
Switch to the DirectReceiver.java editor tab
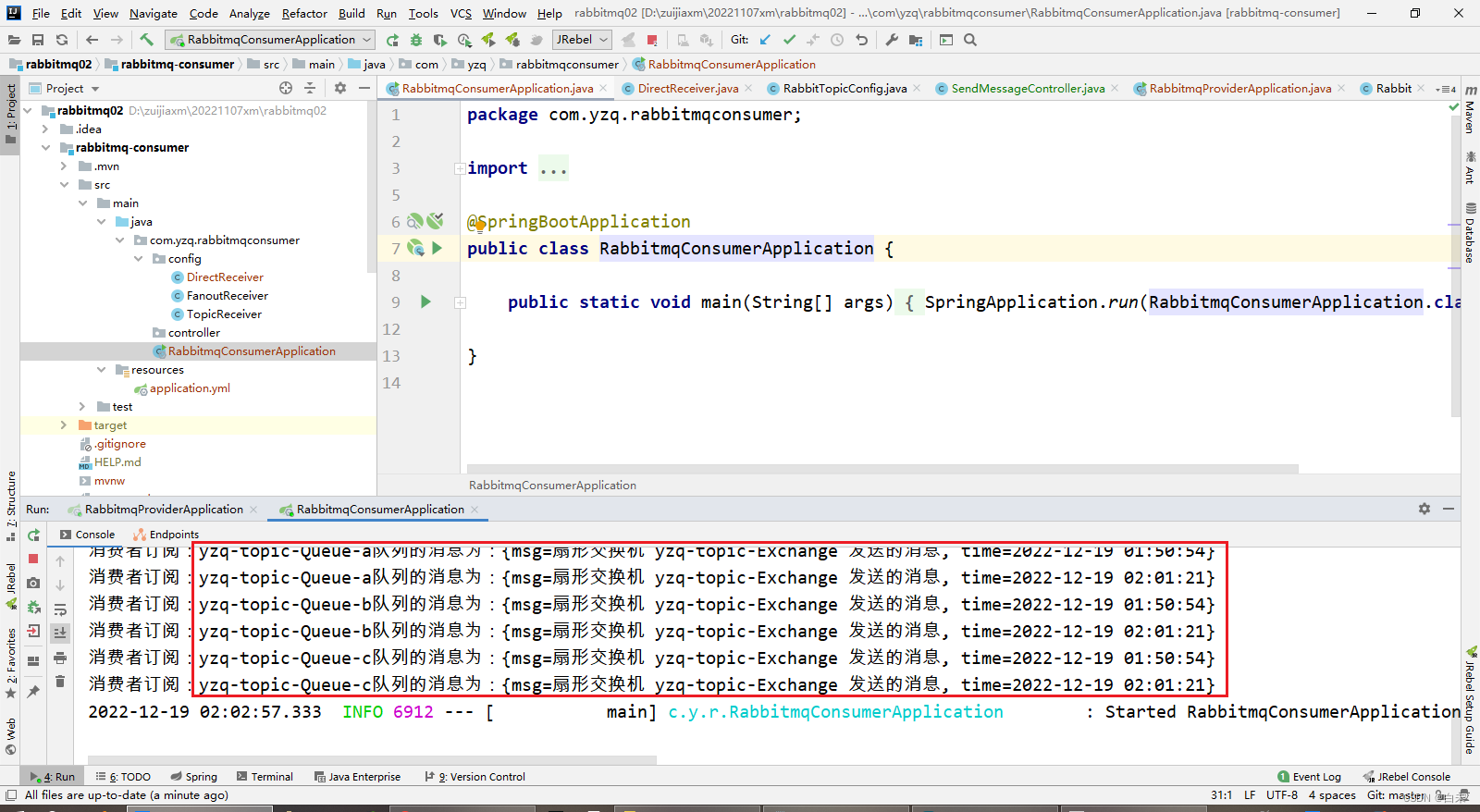click(687, 88)
